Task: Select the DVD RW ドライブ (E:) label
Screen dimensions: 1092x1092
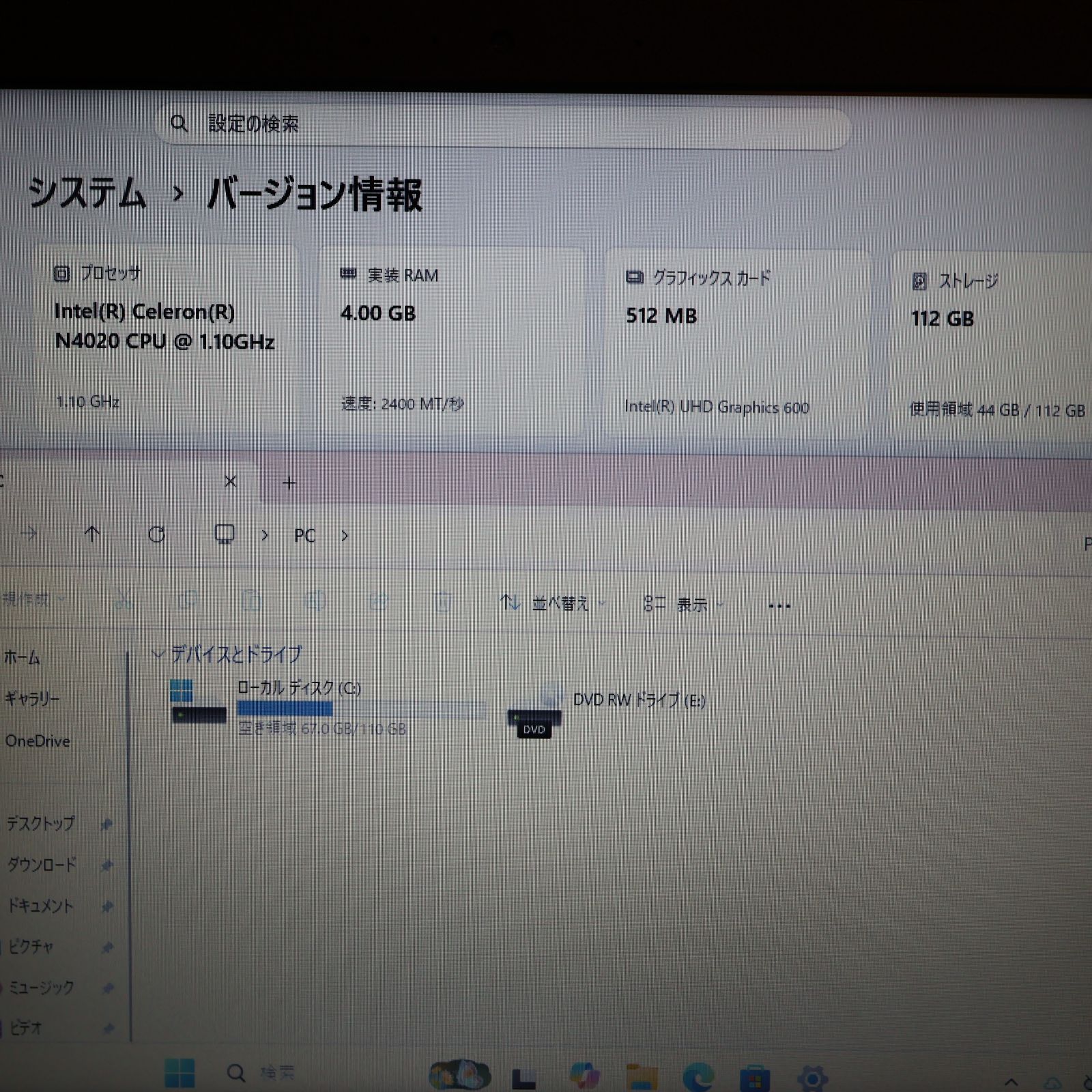Action: coord(639,700)
